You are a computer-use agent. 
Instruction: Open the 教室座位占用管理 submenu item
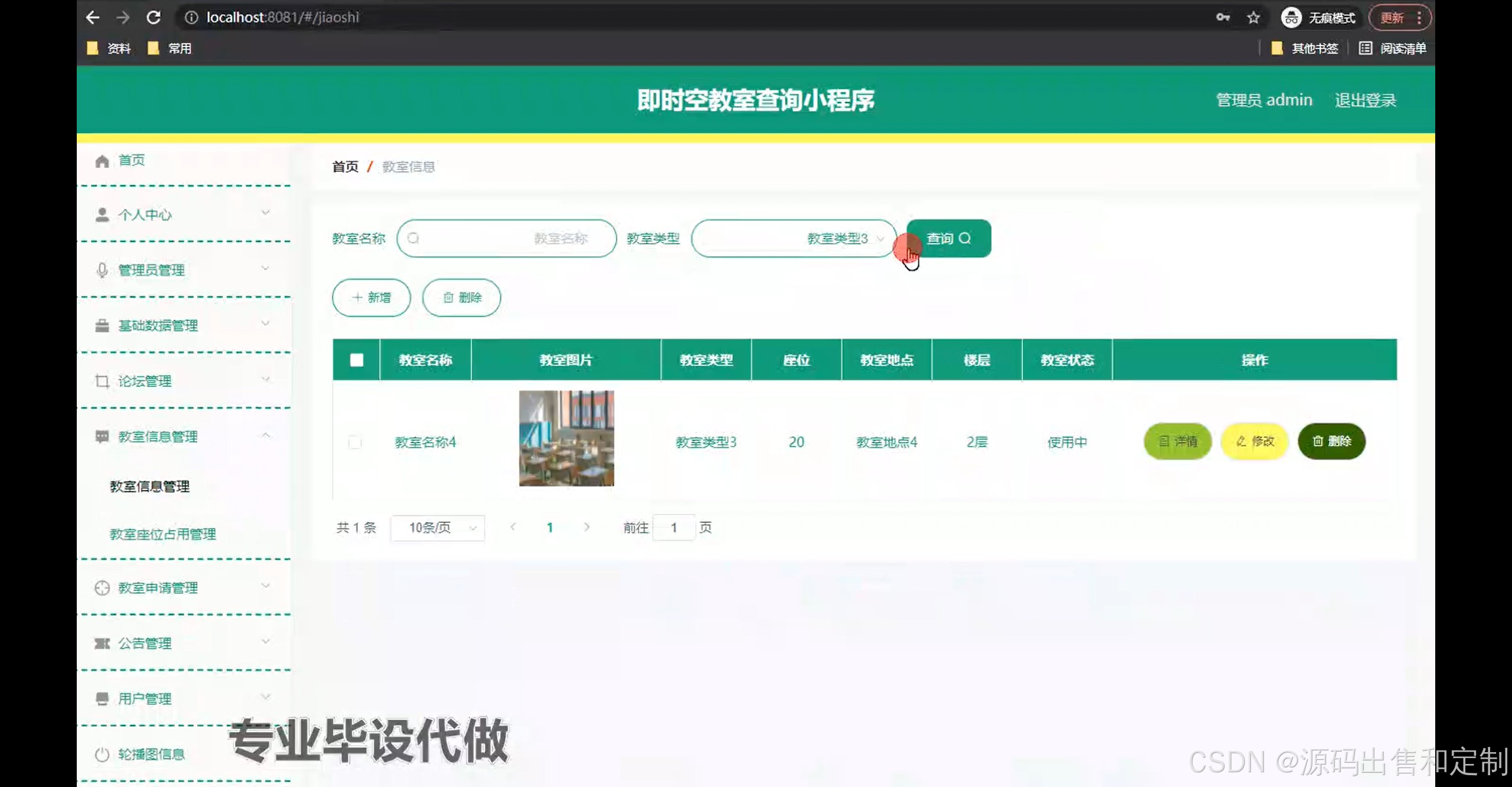[163, 534]
